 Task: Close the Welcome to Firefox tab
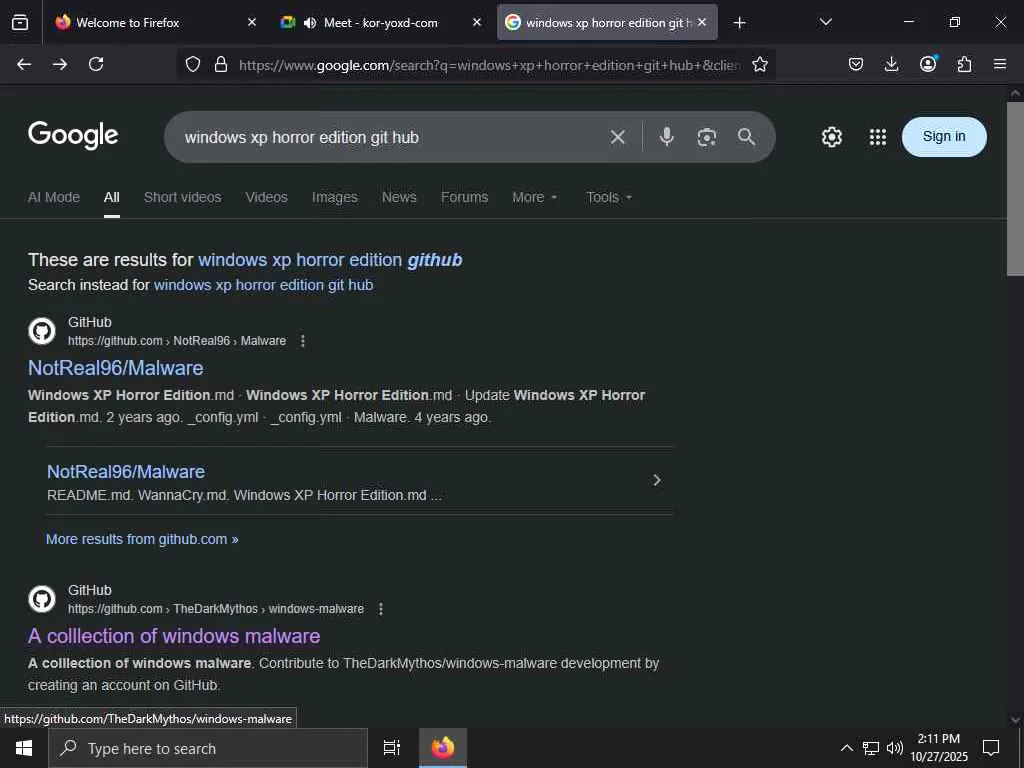[252, 22]
